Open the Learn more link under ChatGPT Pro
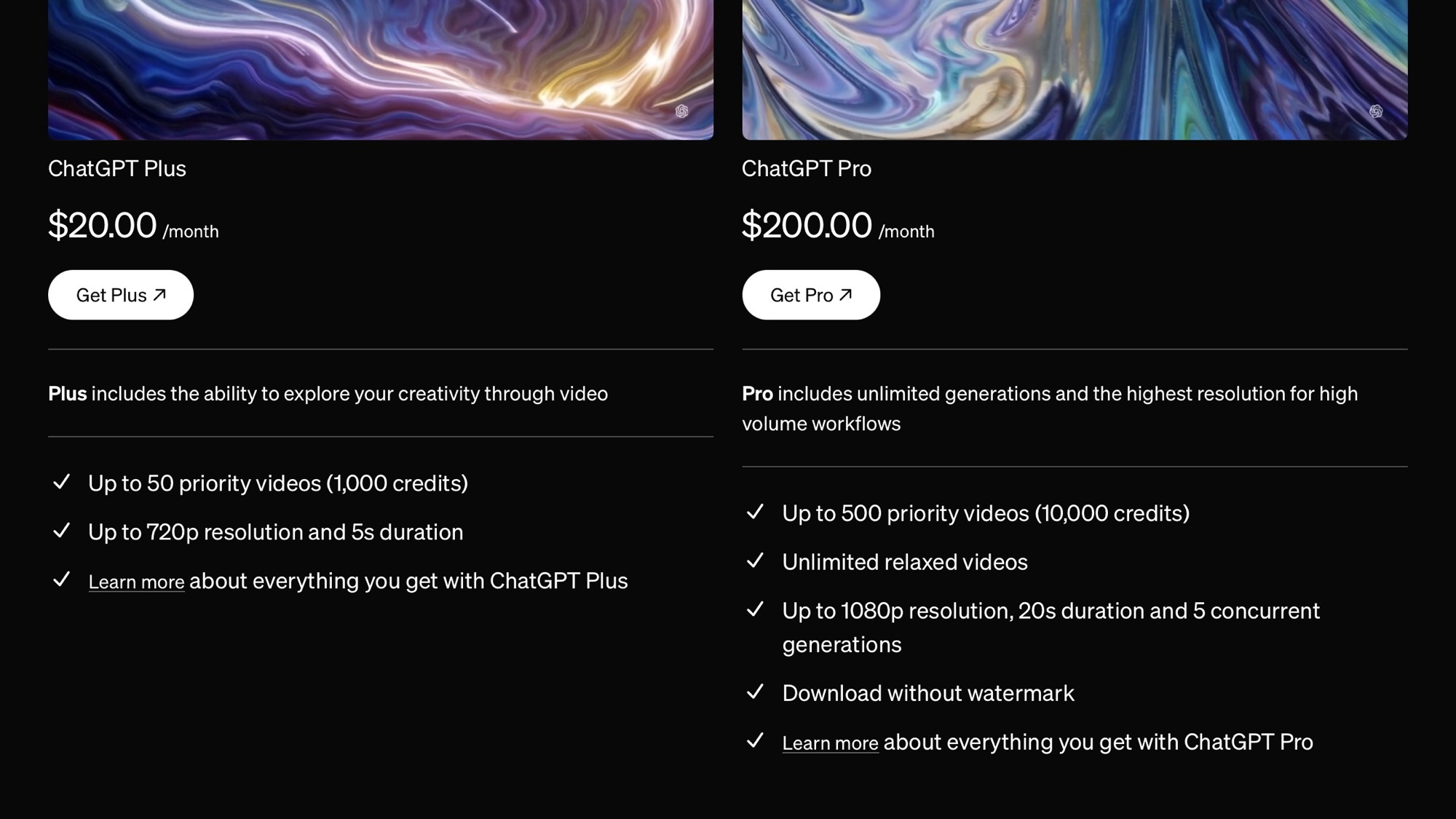 (x=830, y=742)
